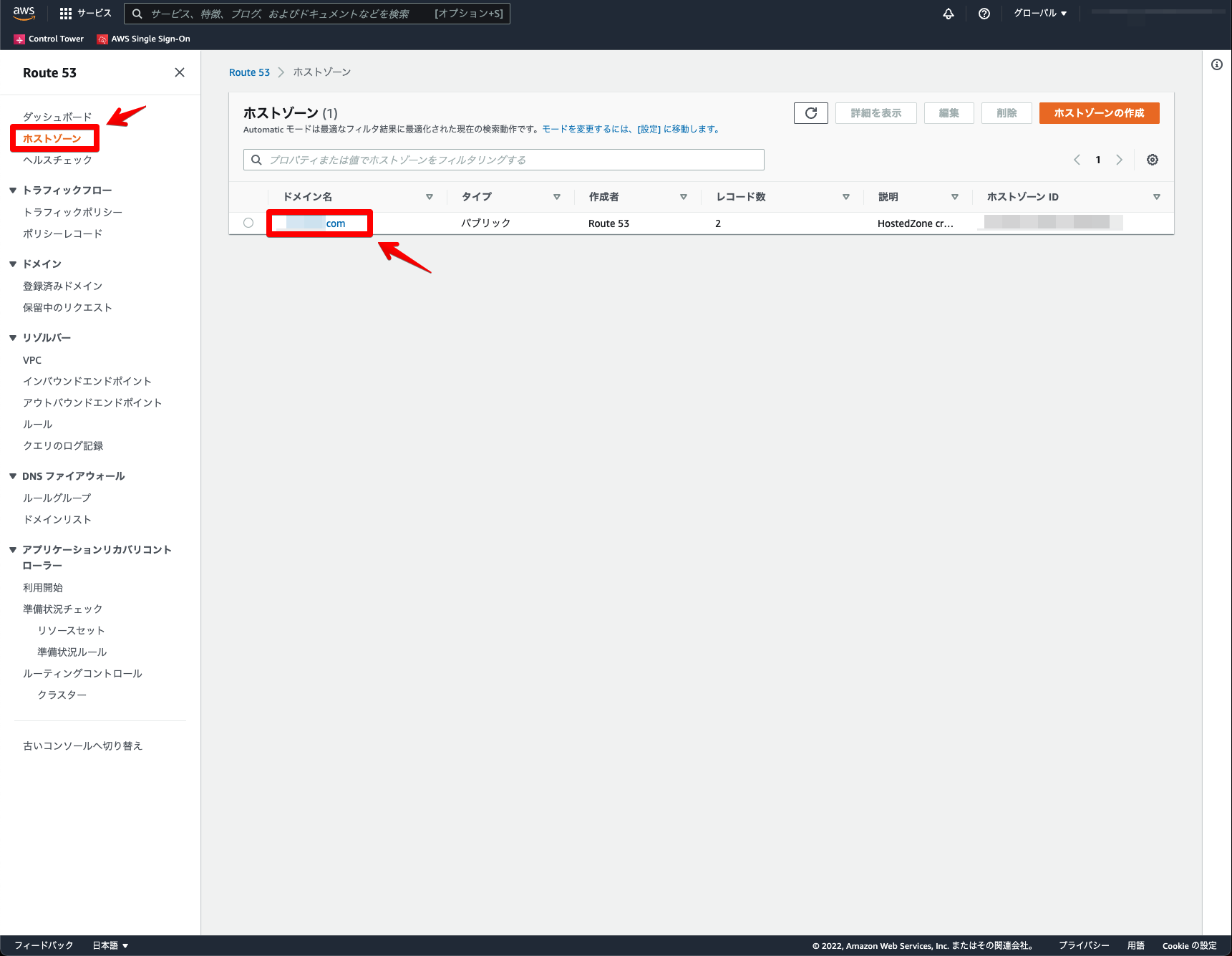Open the AWS home logo
Image resolution: width=1232 pixels, height=956 pixels.
pyautogui.click(x=24, y=13)
